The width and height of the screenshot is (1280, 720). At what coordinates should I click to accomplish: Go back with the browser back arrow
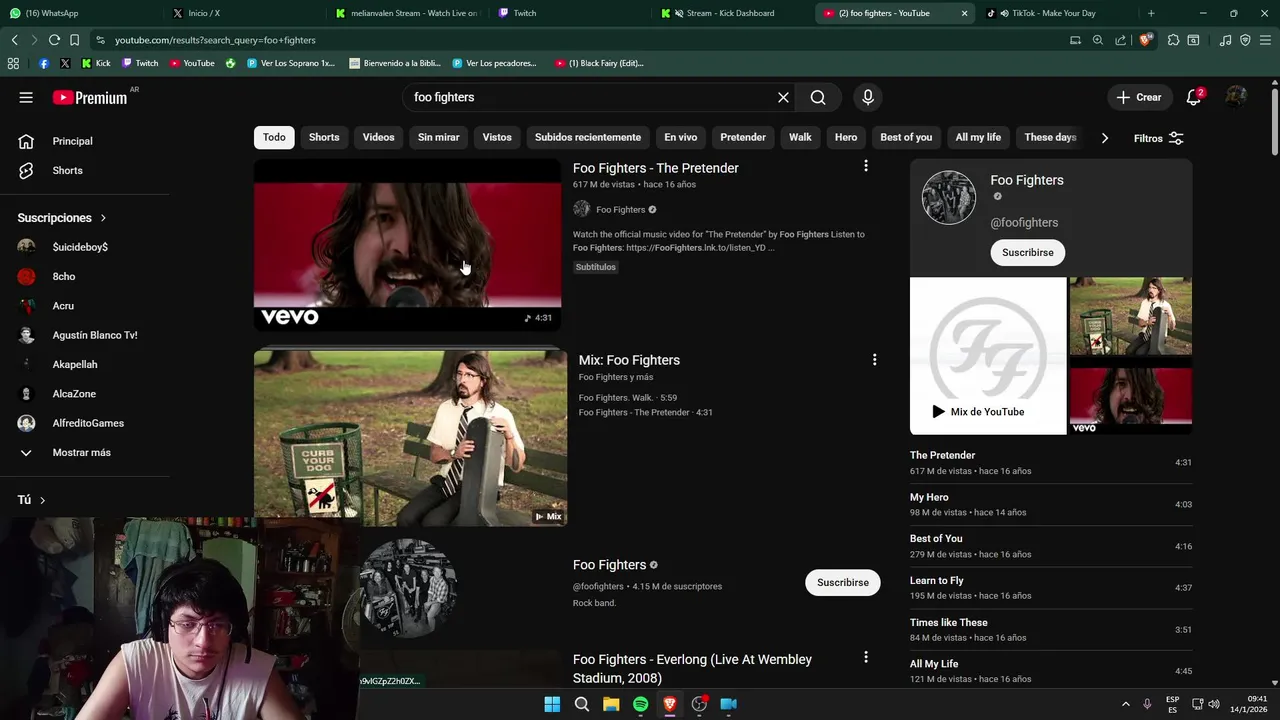point(14,40)
